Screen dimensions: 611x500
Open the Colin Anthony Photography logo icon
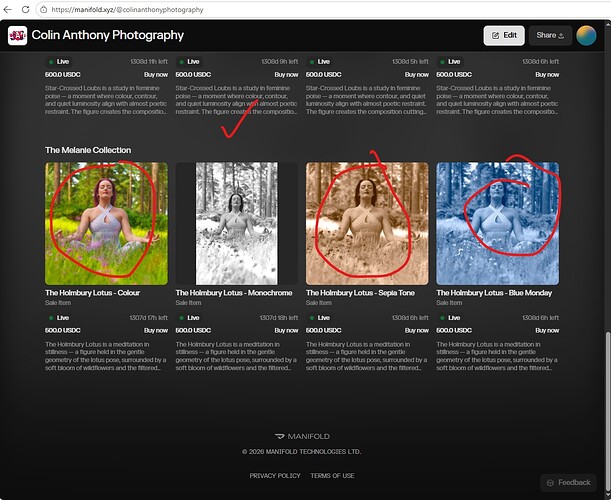(18, 35)
